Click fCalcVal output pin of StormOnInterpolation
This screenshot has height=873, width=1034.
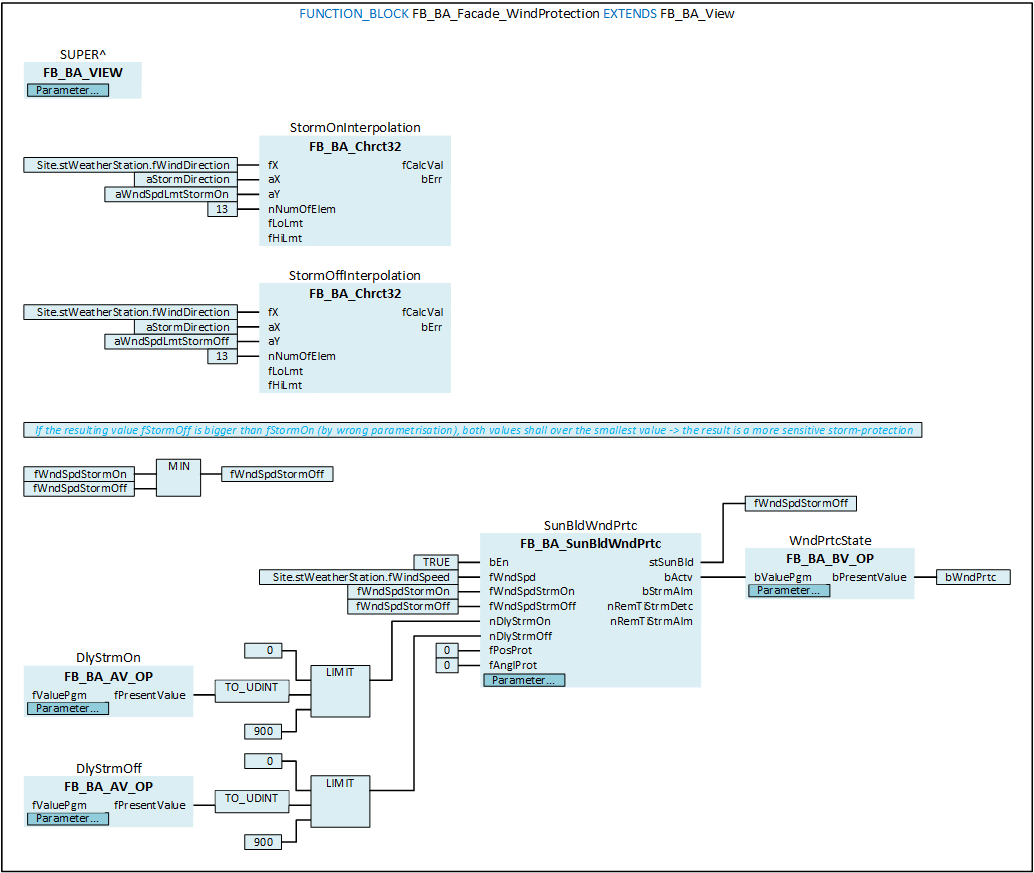pyautogui.click(x=423, y=165)
